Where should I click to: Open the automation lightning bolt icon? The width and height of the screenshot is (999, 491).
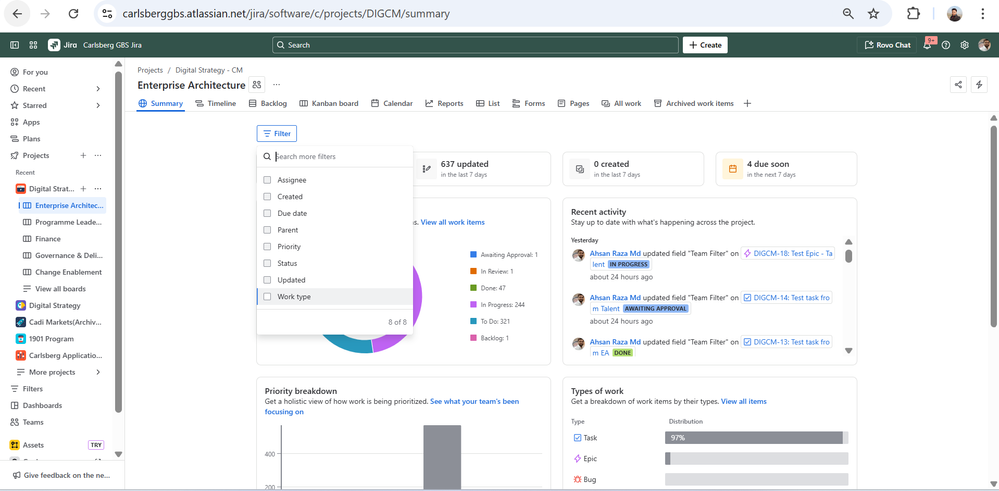[979, 85]
